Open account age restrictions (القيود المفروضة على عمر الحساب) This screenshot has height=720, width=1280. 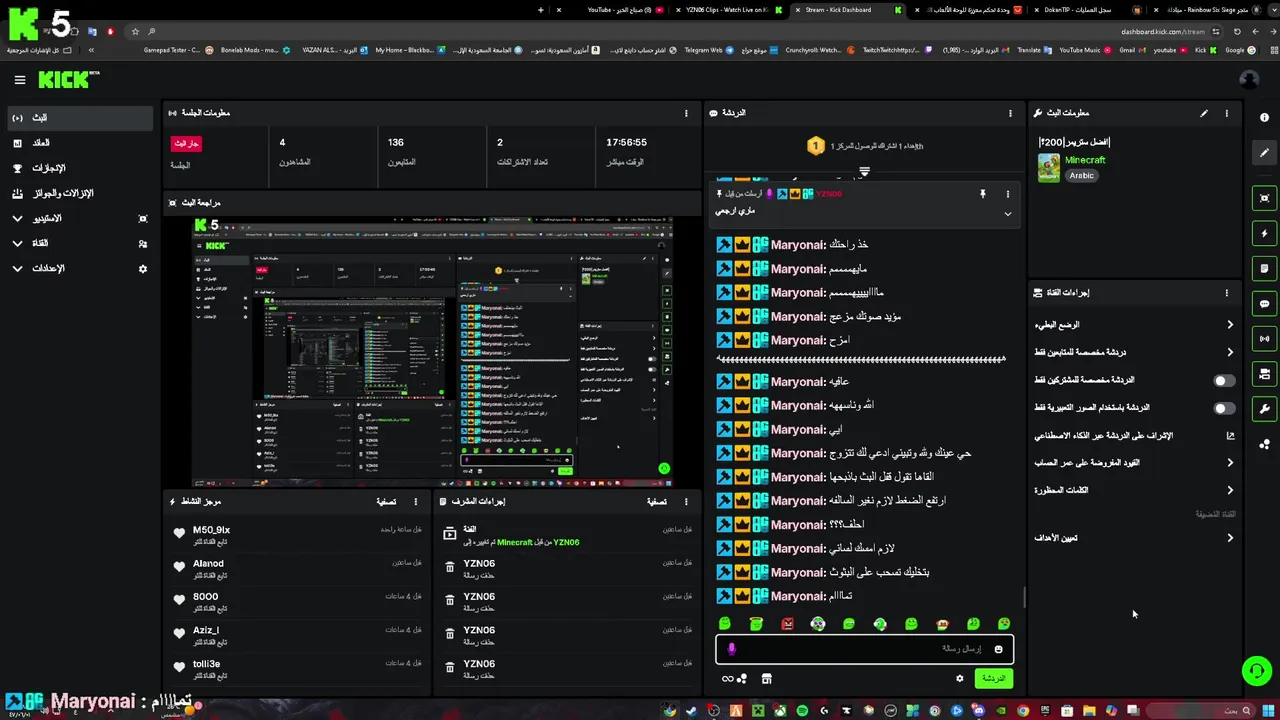tap(1135, 462)
